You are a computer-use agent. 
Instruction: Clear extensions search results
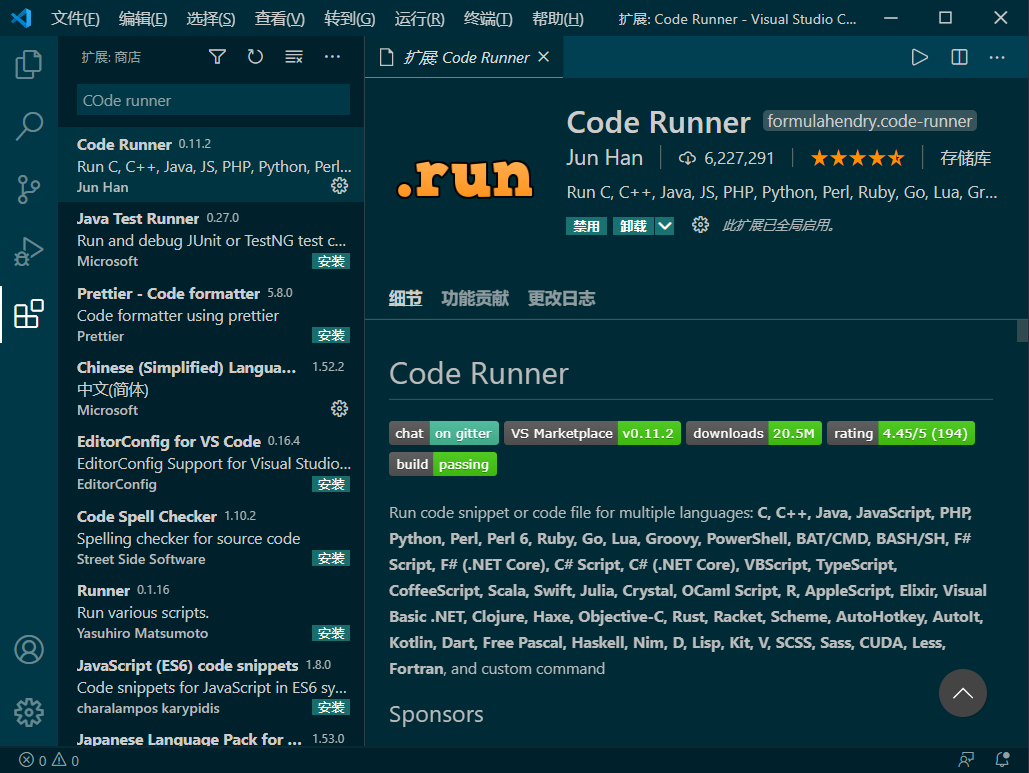293,57
